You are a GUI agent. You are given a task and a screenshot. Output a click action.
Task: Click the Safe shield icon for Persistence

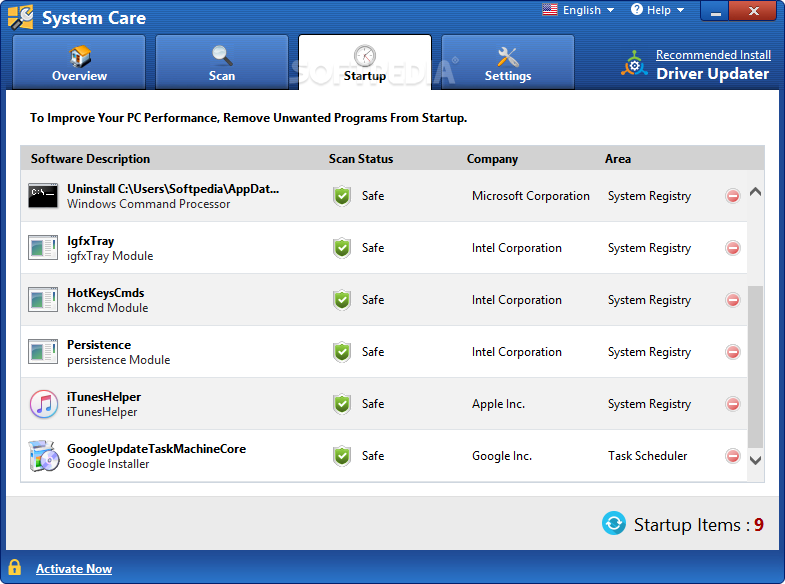coord(342,352)
